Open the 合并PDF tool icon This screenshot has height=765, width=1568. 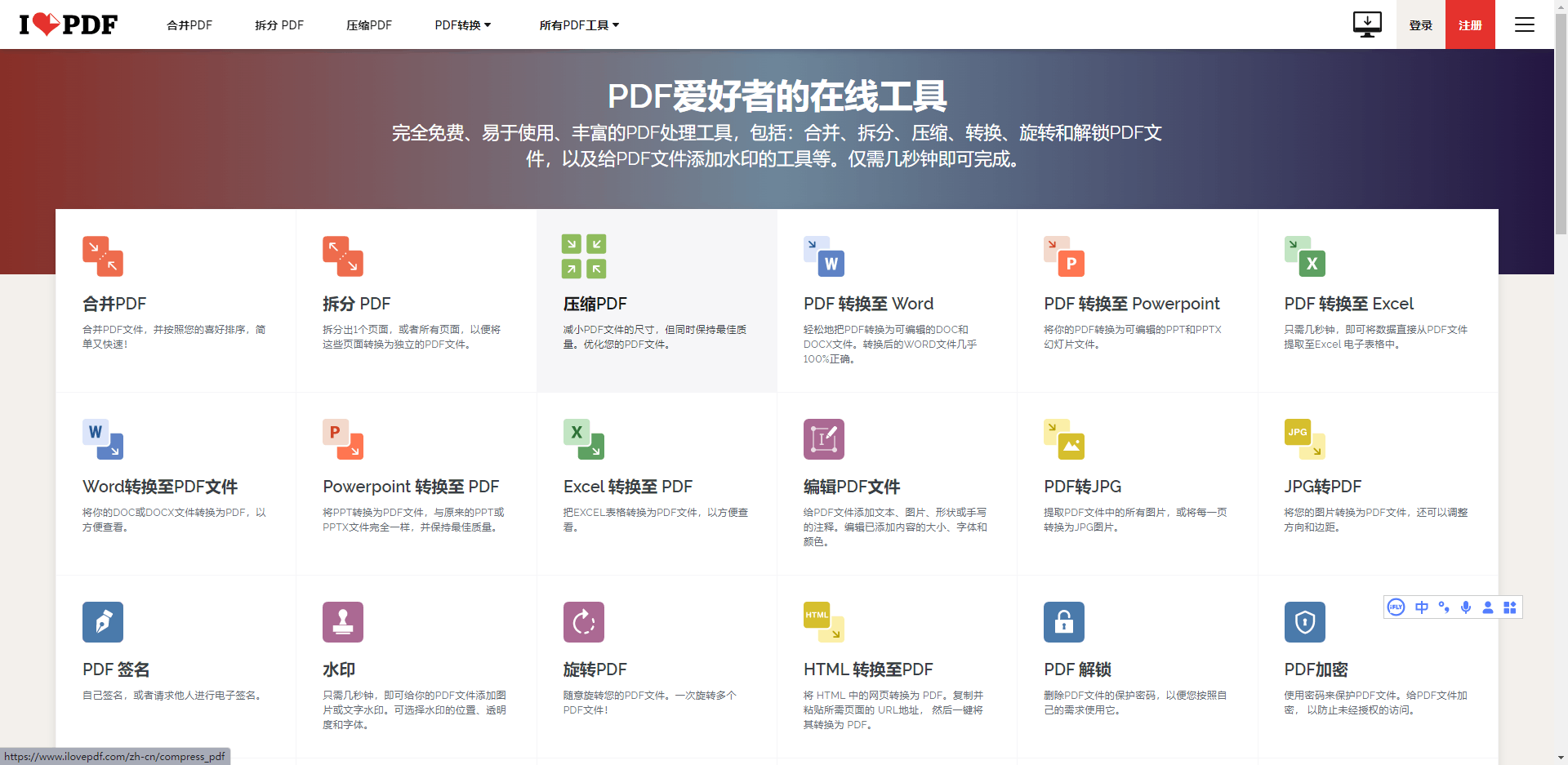click(103, 256)
